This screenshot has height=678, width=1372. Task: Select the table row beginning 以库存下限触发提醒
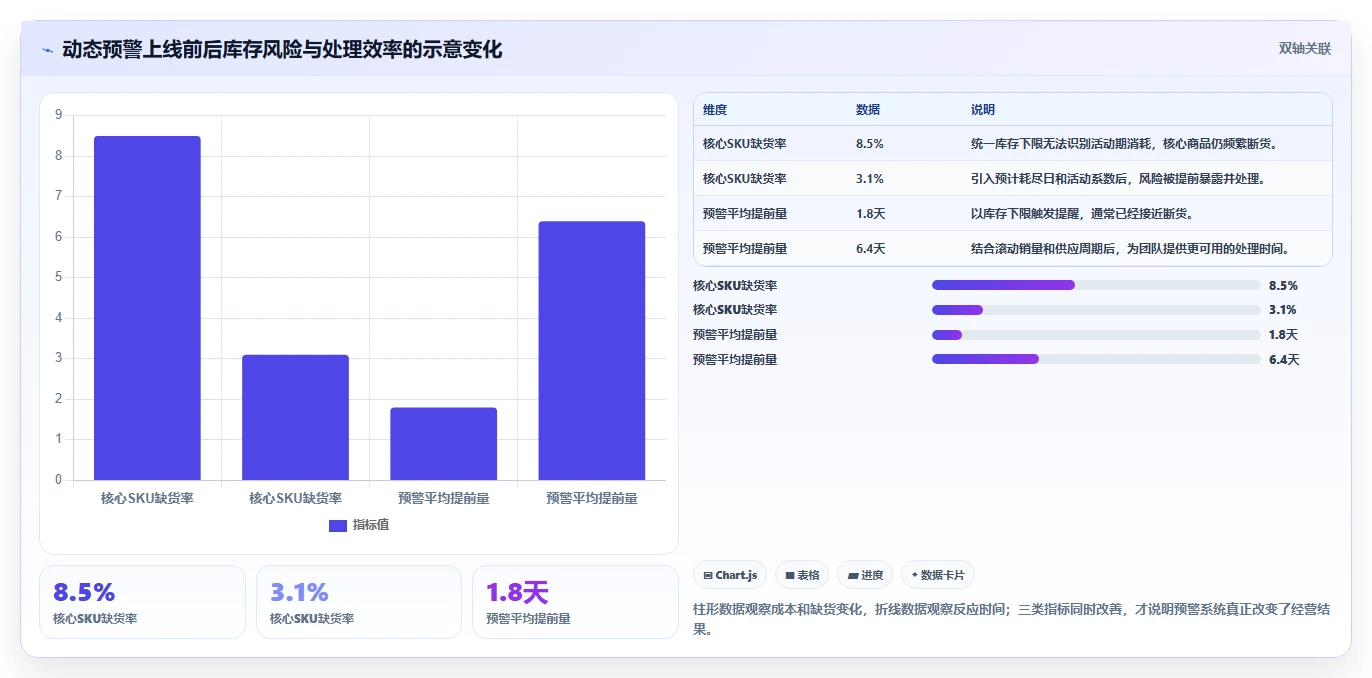1013,214
